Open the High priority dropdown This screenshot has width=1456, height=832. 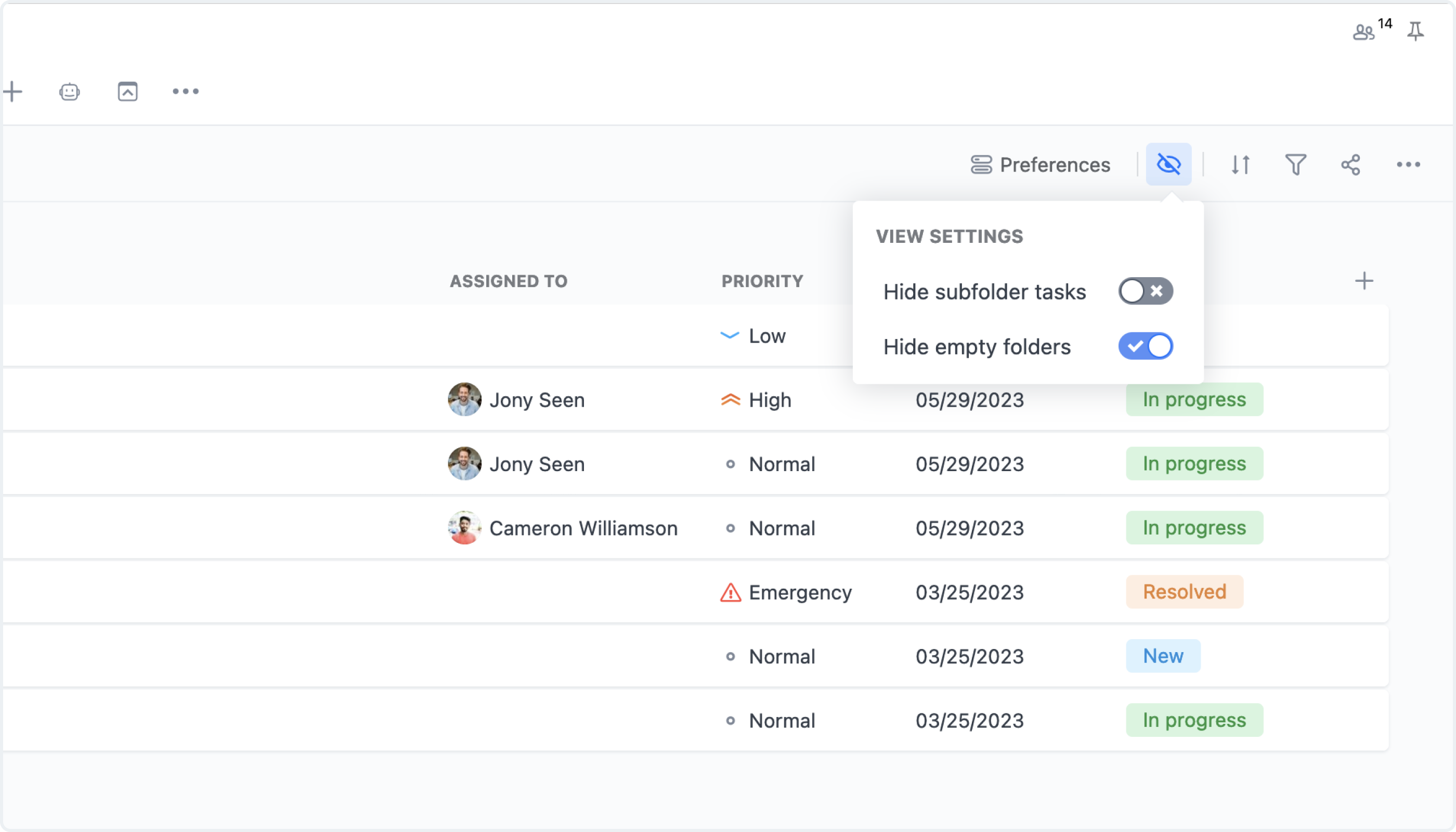click(756, 400)
